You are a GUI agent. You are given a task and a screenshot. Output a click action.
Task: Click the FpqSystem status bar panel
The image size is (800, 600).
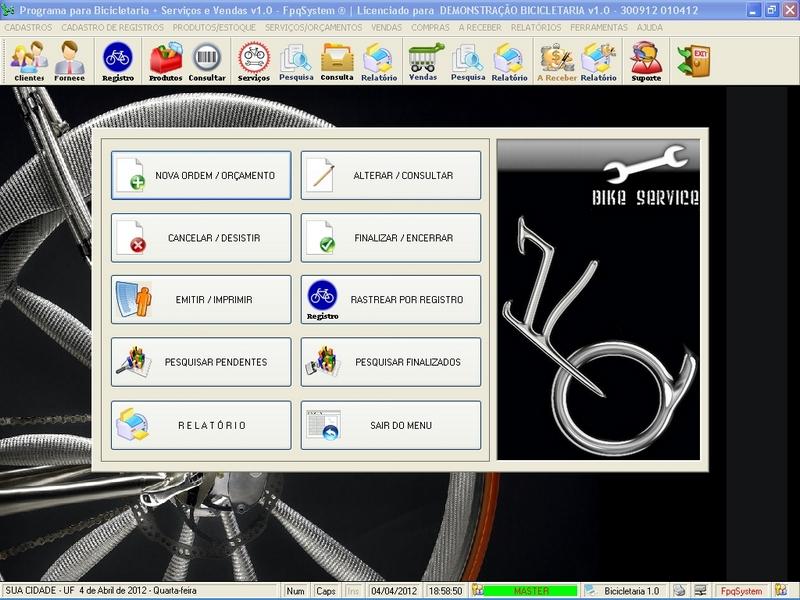tap(741, 591)
